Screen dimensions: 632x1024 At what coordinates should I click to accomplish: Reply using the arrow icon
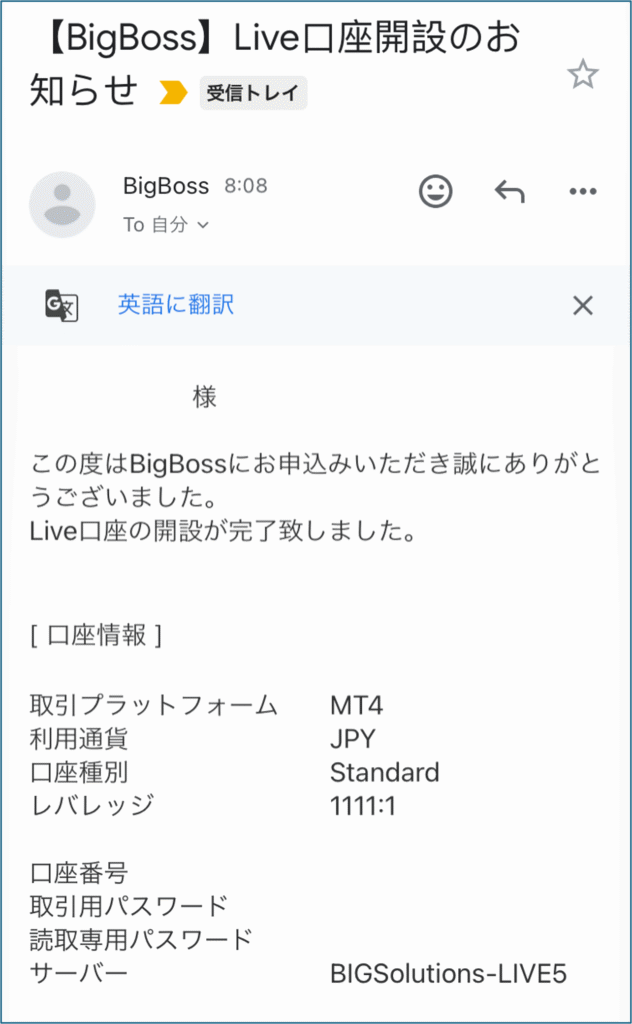pyautogui.click(x=510, y=191)
